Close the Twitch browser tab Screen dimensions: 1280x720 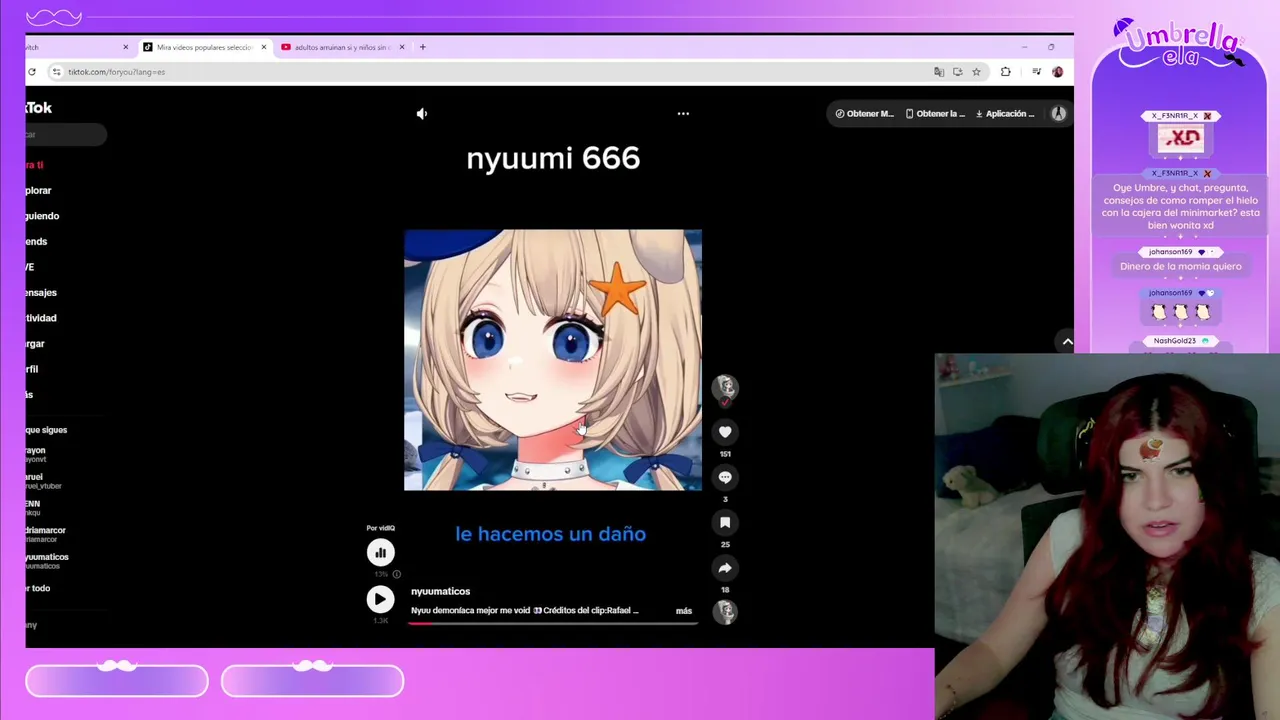coord(126,47)
